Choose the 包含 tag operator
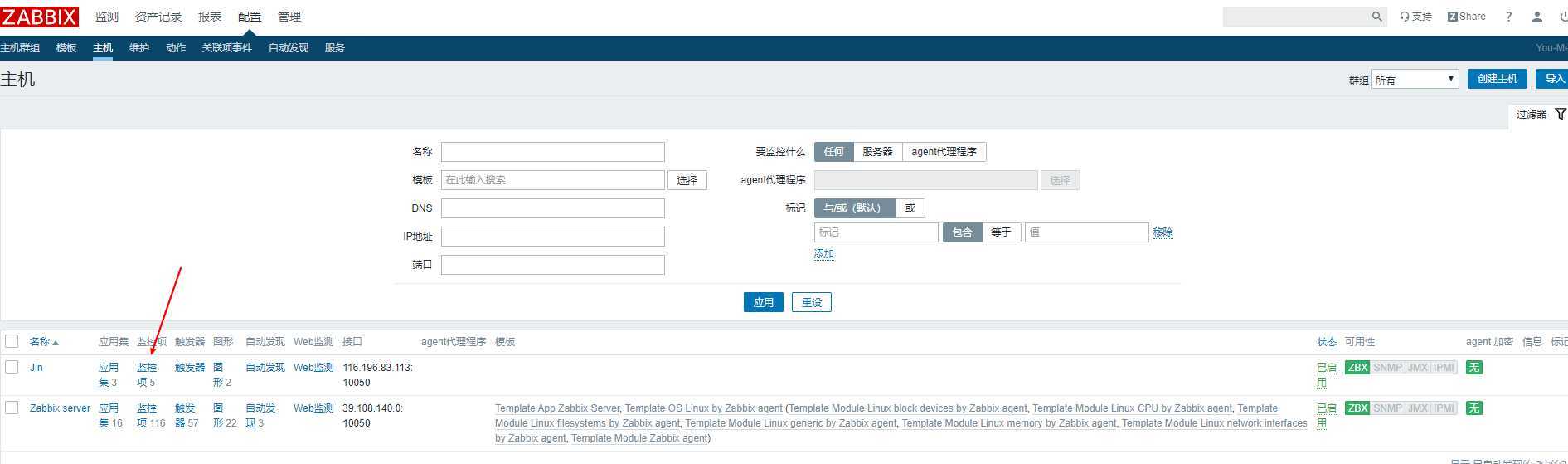The width and height of the screenshot is (1568, 464). (962, 232)
